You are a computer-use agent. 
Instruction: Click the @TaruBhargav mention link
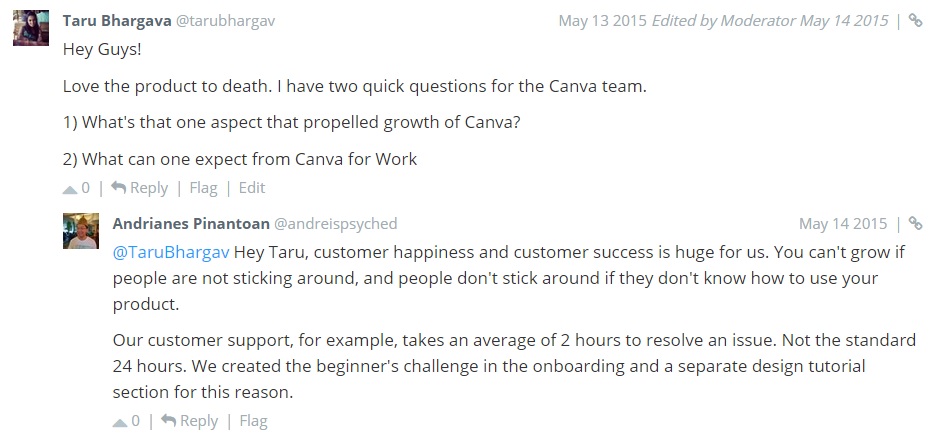(171, 252)
